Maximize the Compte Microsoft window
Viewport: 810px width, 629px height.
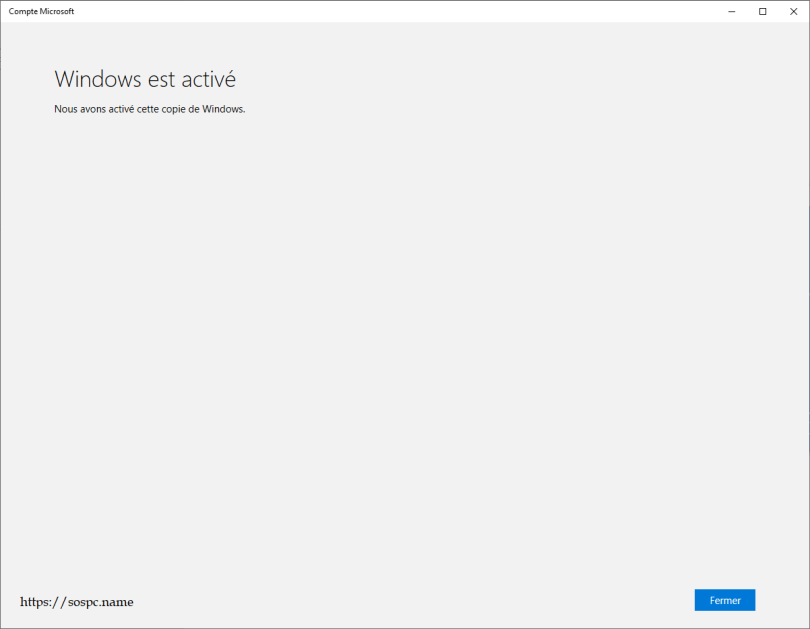tap(762, 11)
